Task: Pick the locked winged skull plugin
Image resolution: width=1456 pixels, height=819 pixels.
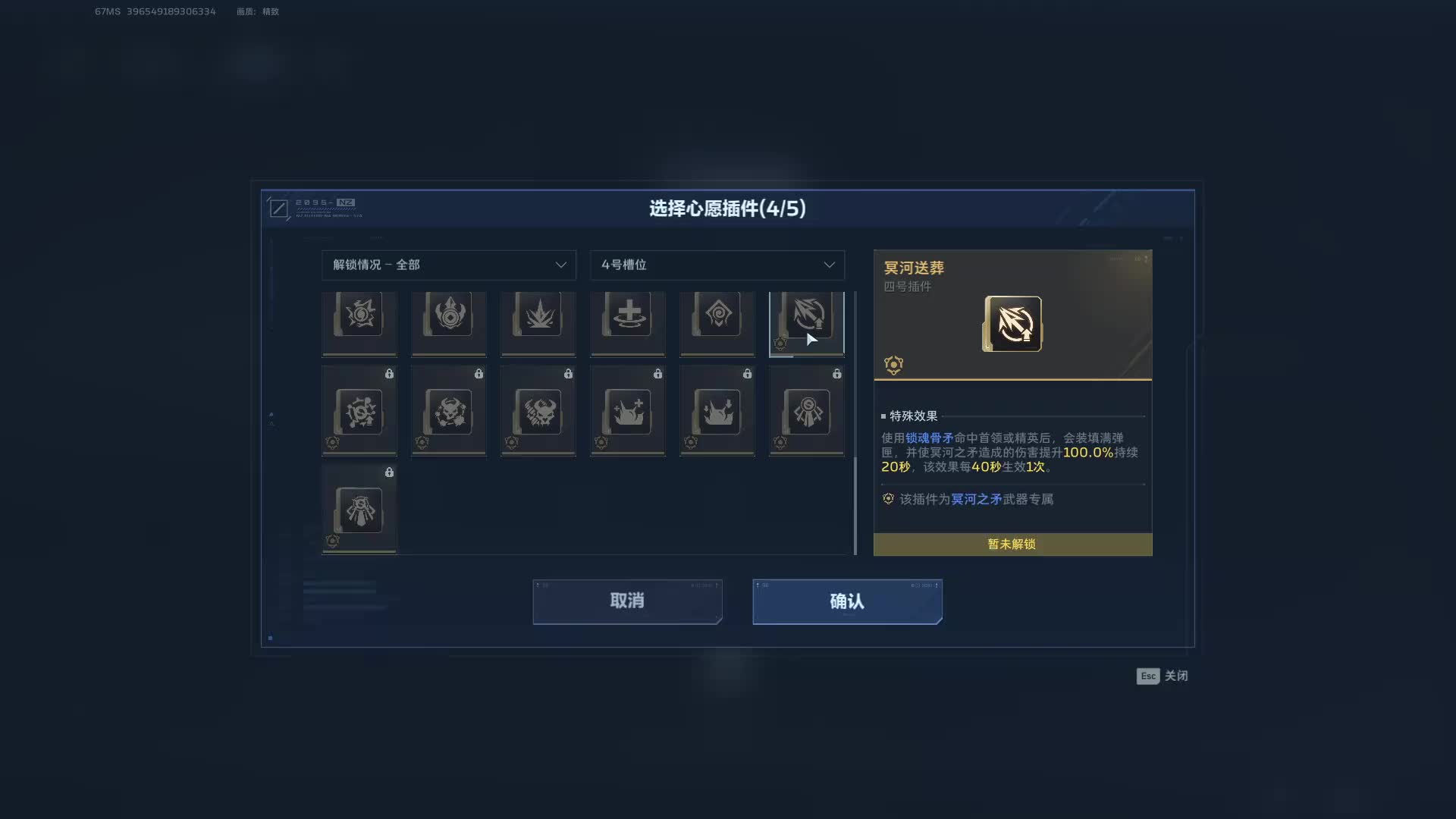Action: pos(538,411)
